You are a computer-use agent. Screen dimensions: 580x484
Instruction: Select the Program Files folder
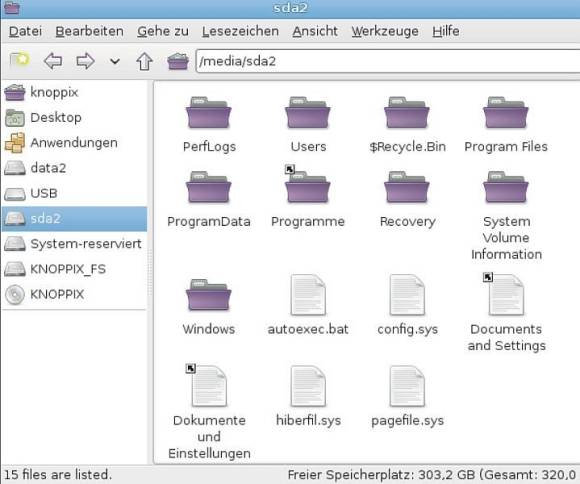(x=506, y=124)
